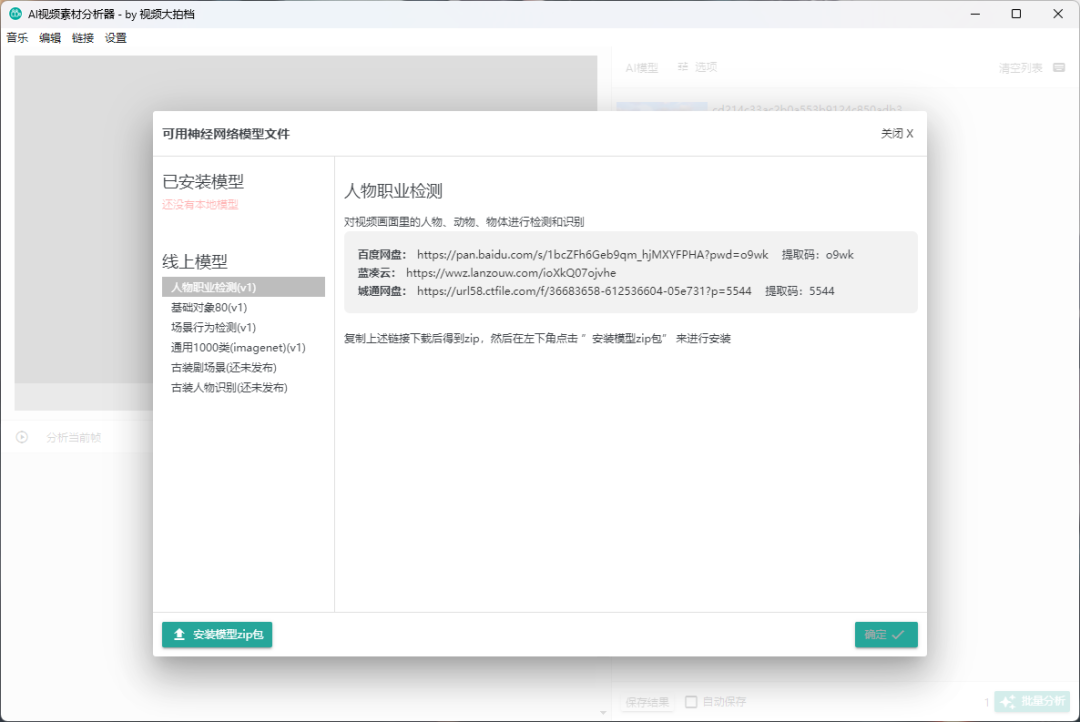The width and height of the screenshot is (1080, 722).
Task: Click the 百度网盘 pan.baidu.com link
Action: [x=592, y=255]
